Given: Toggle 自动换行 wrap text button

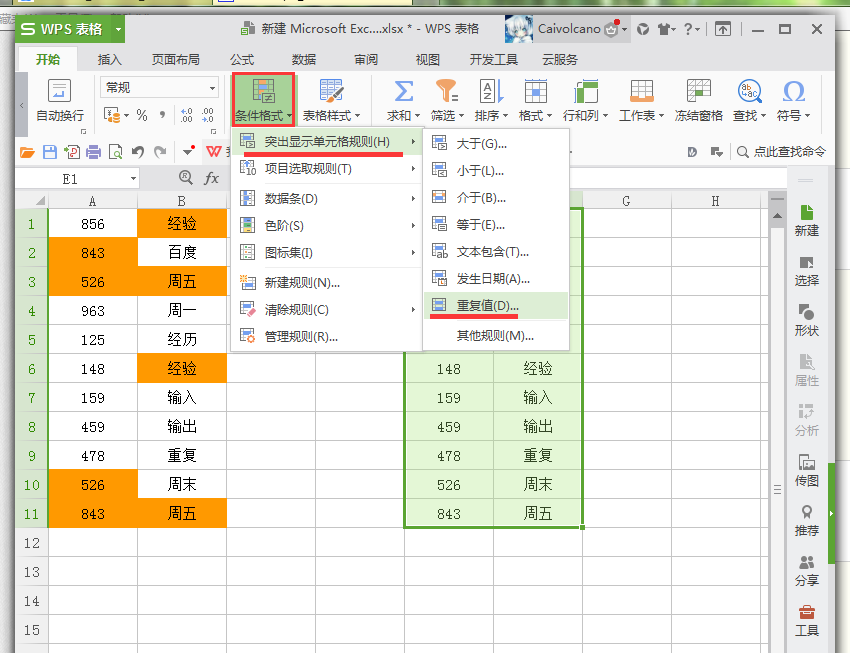Looking at the screenshot, I should click(60, 100).
